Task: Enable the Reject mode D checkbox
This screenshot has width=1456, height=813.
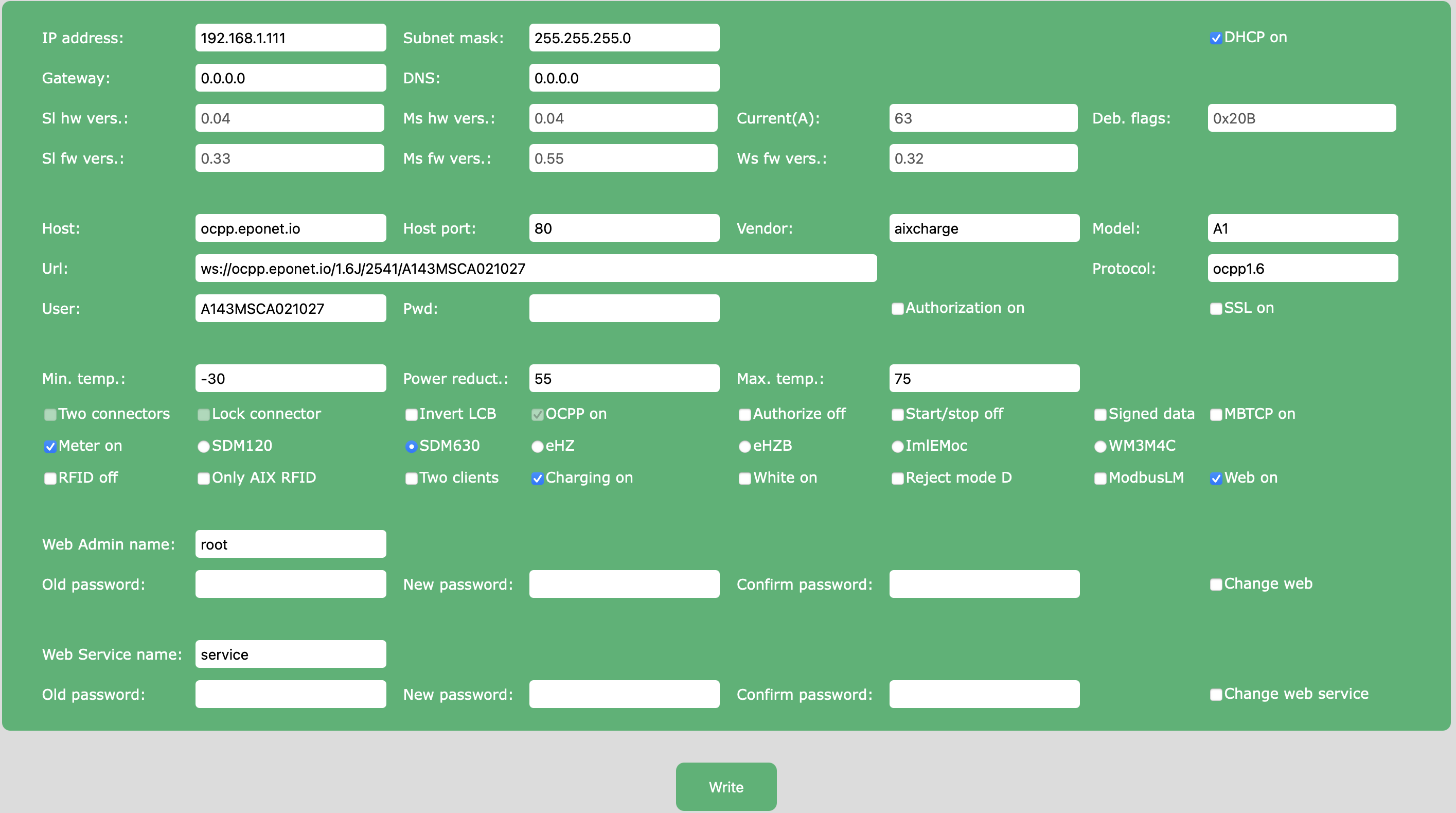Action: 897,479
